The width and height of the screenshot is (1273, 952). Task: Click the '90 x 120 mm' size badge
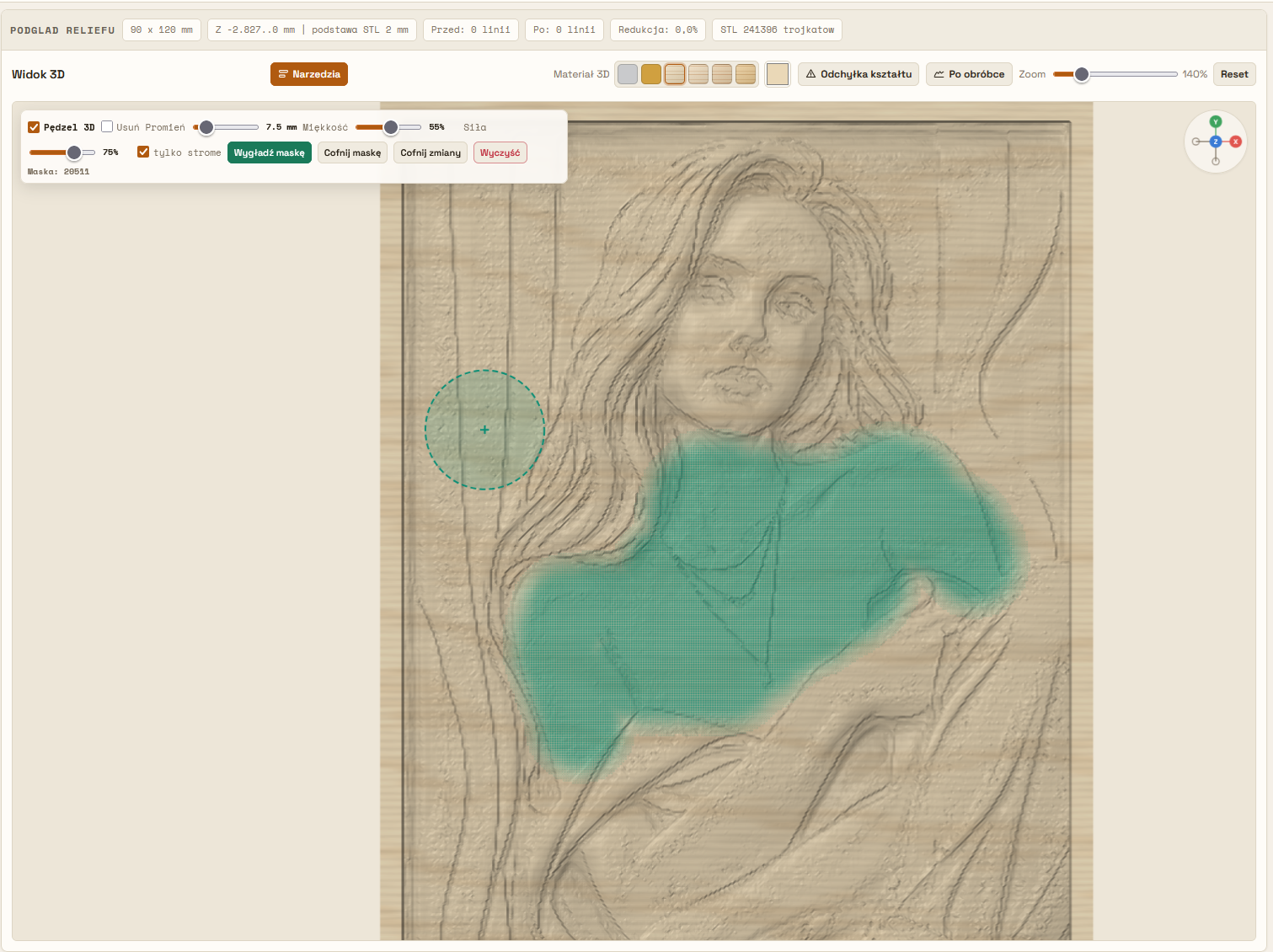[x=162, y=29]
